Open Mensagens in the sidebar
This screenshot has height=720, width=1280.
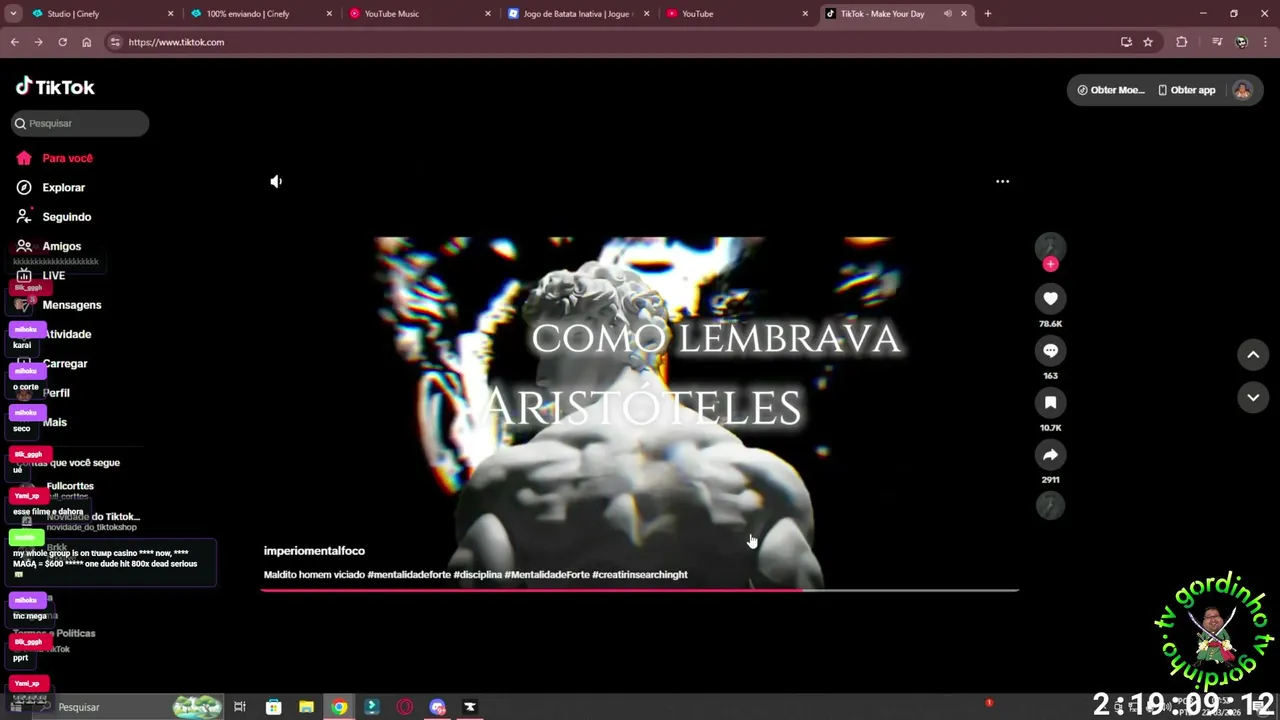pos(57,305)
